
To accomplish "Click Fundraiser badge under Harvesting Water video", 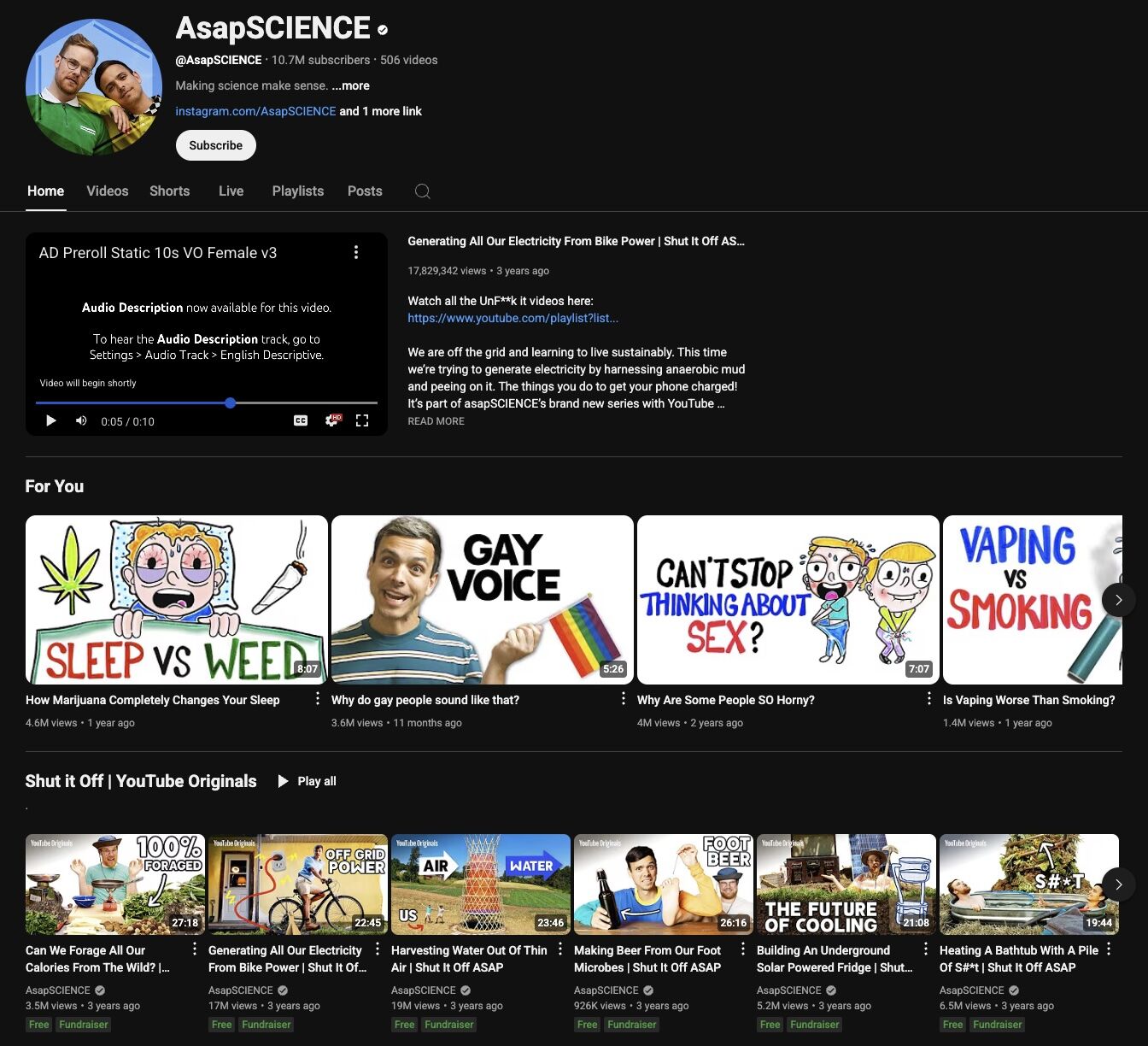I will pyautogui.click(x=449, y=1025).
